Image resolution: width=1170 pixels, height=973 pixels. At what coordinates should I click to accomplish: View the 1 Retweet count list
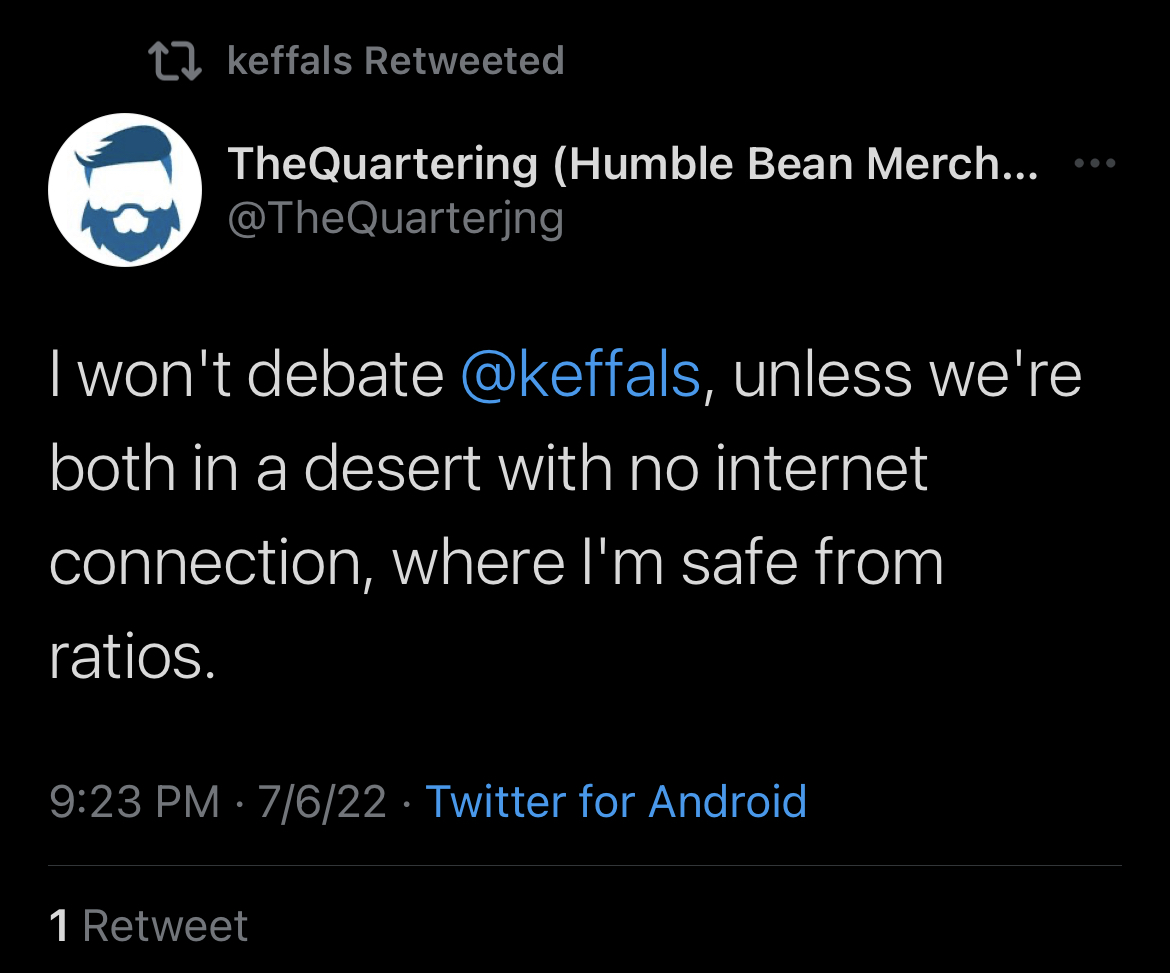pyautogui.click(x=148, y=926)
